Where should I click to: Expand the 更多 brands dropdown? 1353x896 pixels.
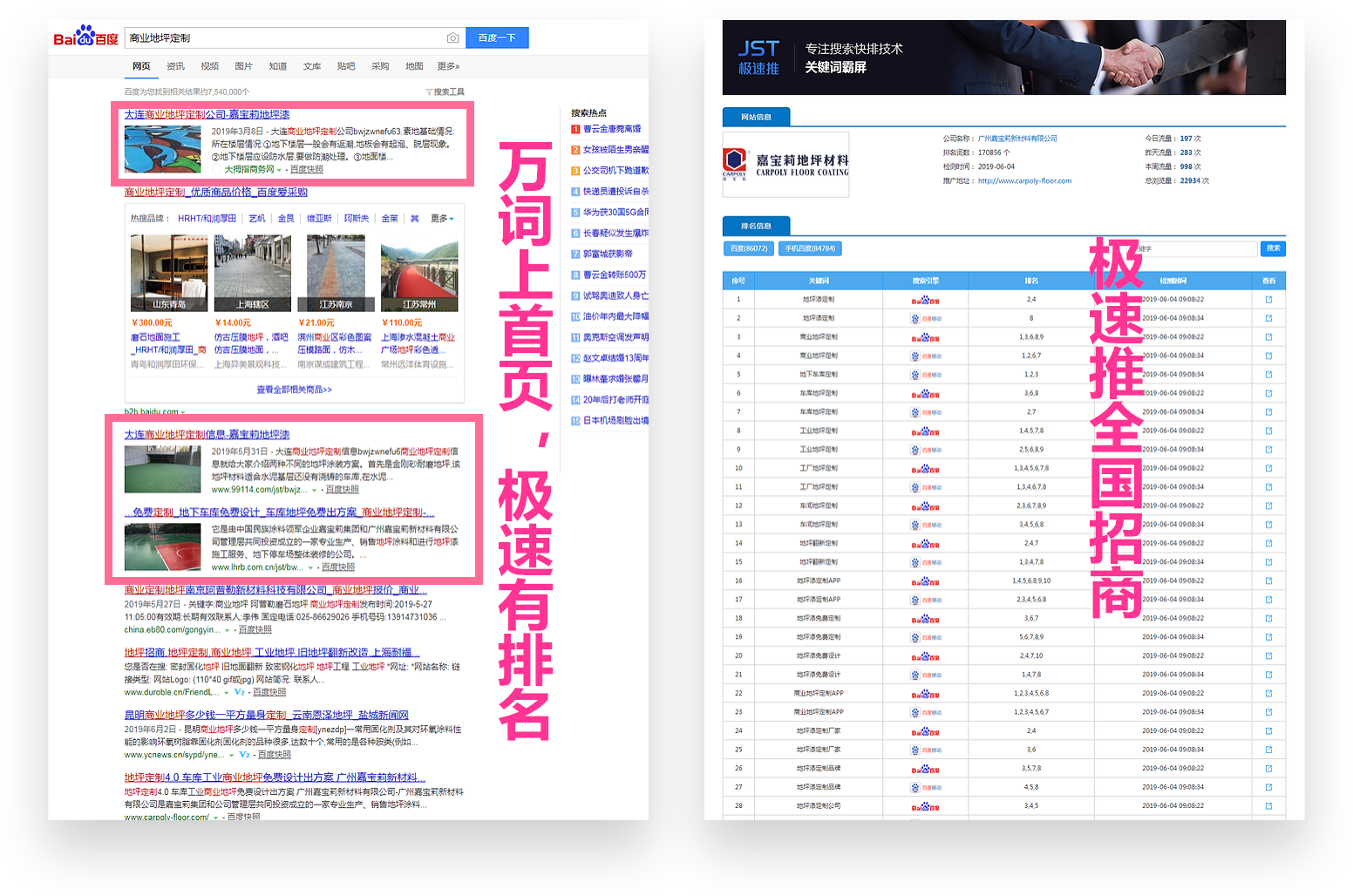point(442,219)
